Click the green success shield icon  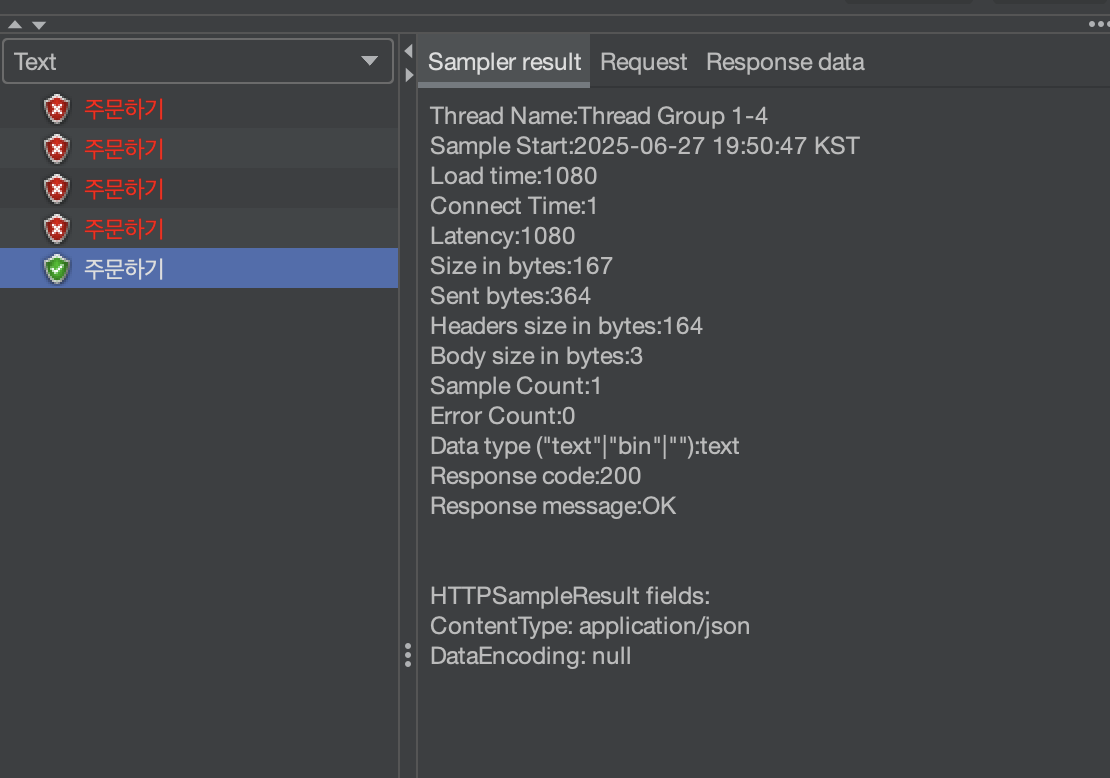point(57,269)
